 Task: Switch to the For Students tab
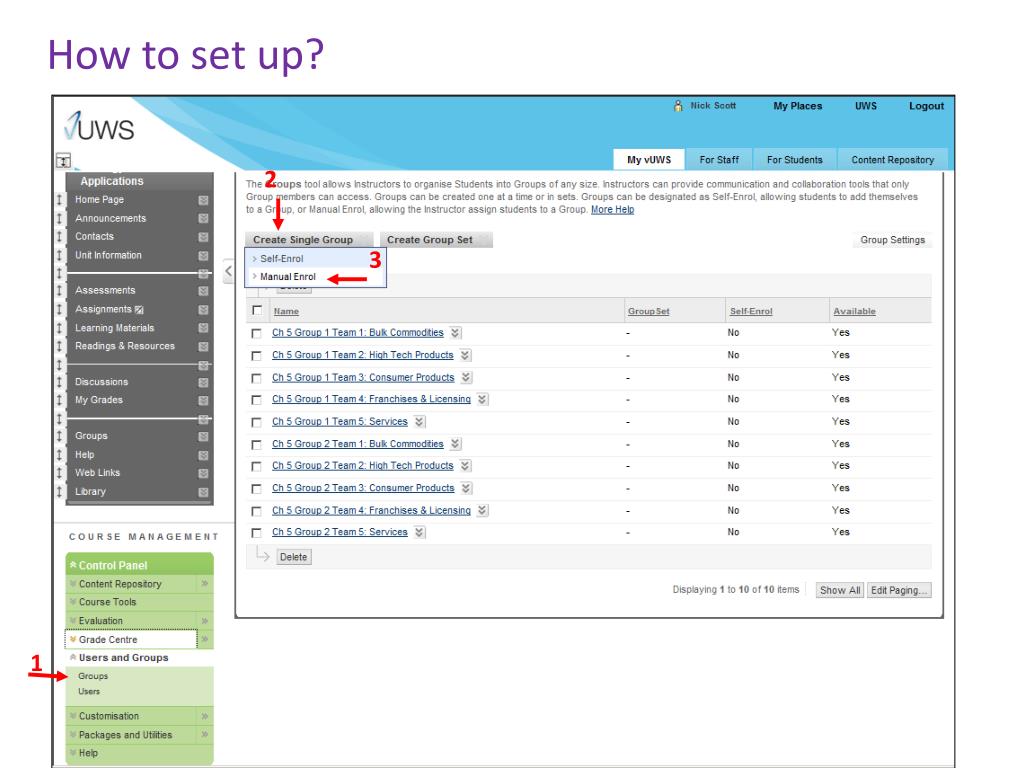pos(795,159)
